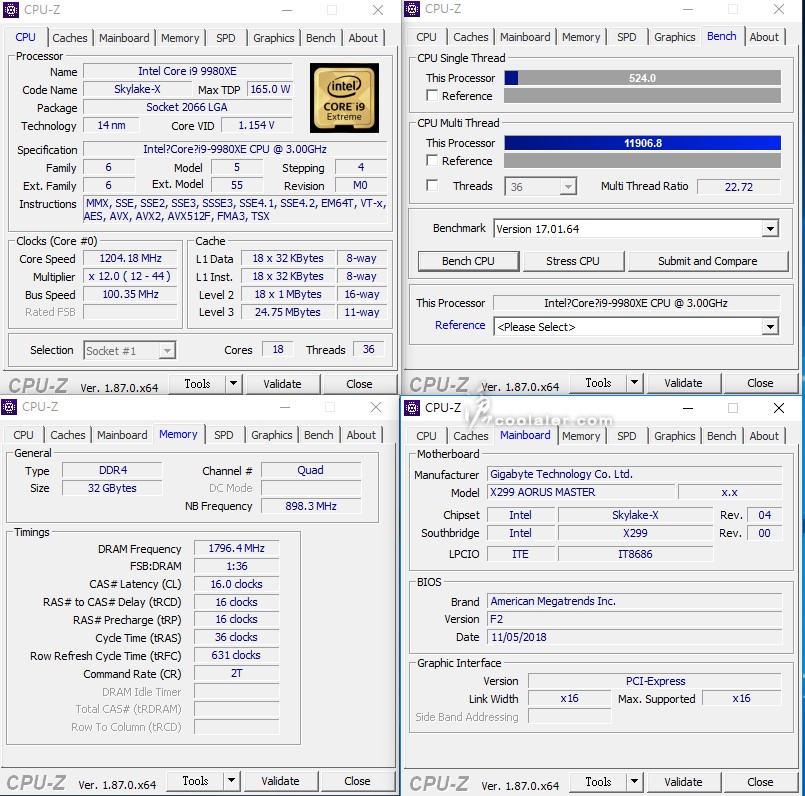Click the Core Speed value '1204.18 MHz'

point(130,258)
